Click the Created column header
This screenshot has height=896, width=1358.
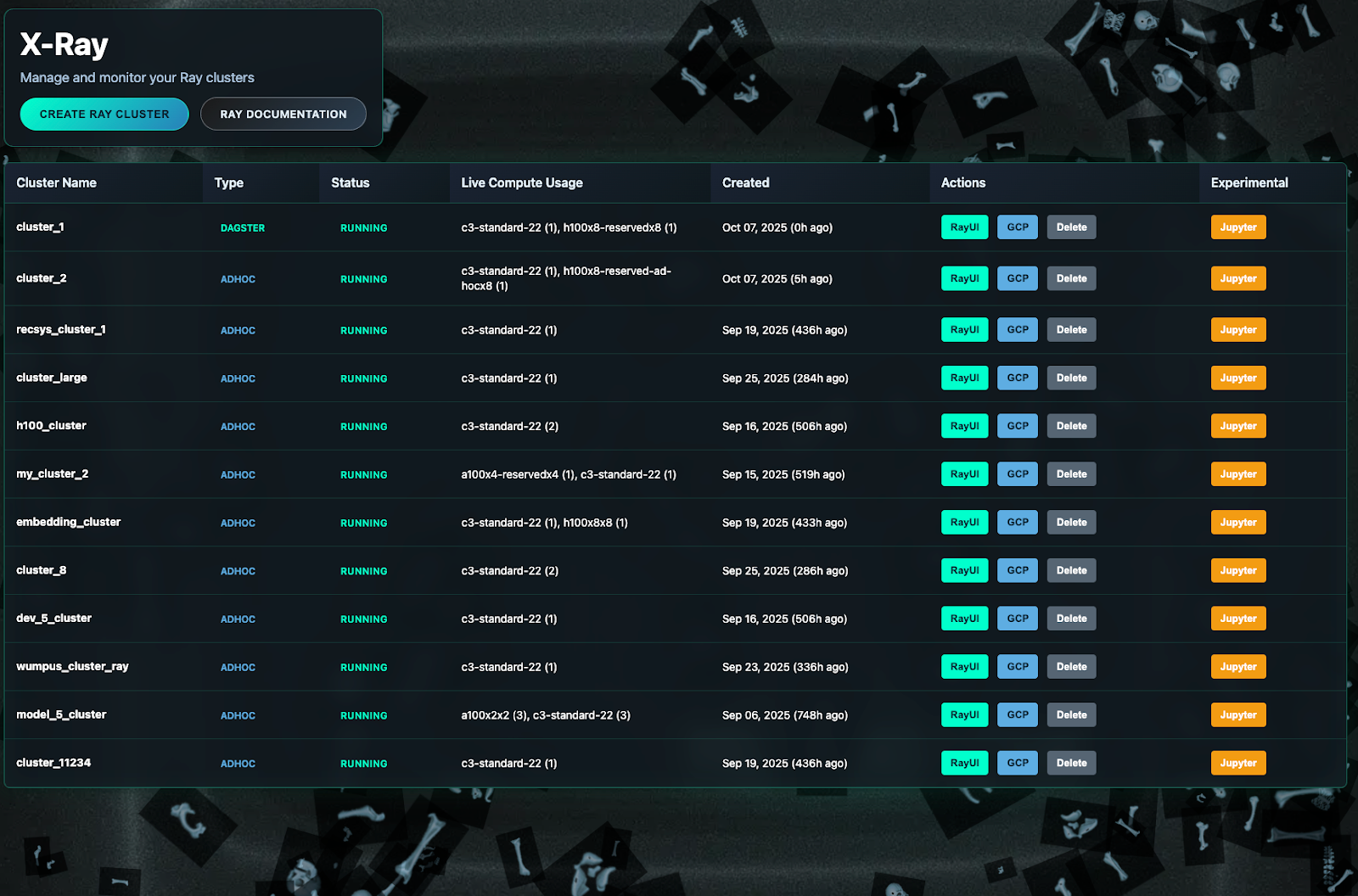pos(745,183)
